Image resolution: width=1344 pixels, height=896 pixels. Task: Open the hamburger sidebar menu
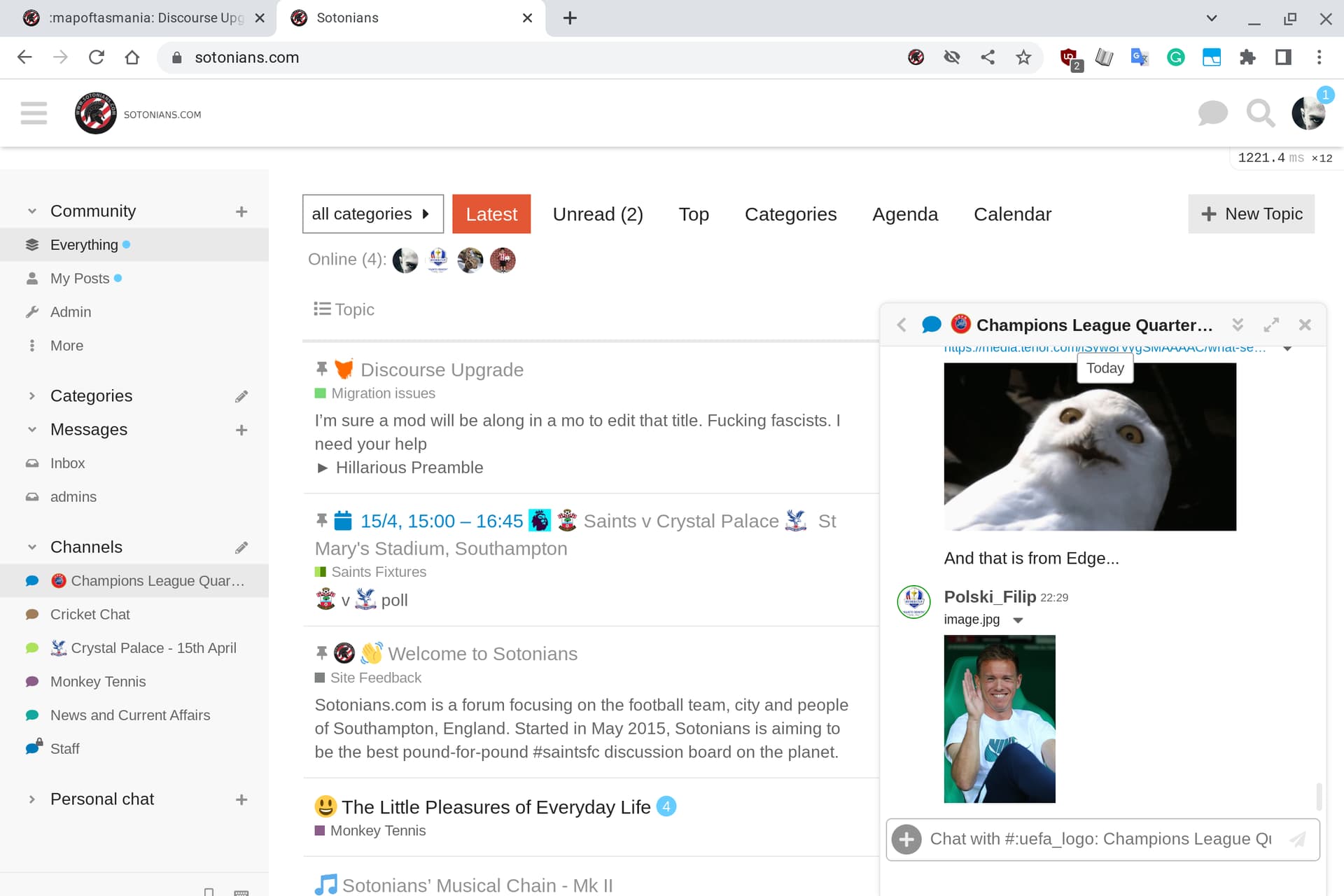point(34,113)
